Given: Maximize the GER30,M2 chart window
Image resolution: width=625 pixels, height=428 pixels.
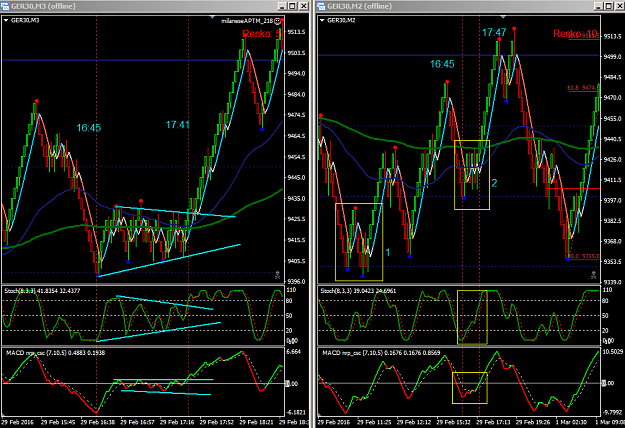Looking at the screenshot, I should (609, 6).
